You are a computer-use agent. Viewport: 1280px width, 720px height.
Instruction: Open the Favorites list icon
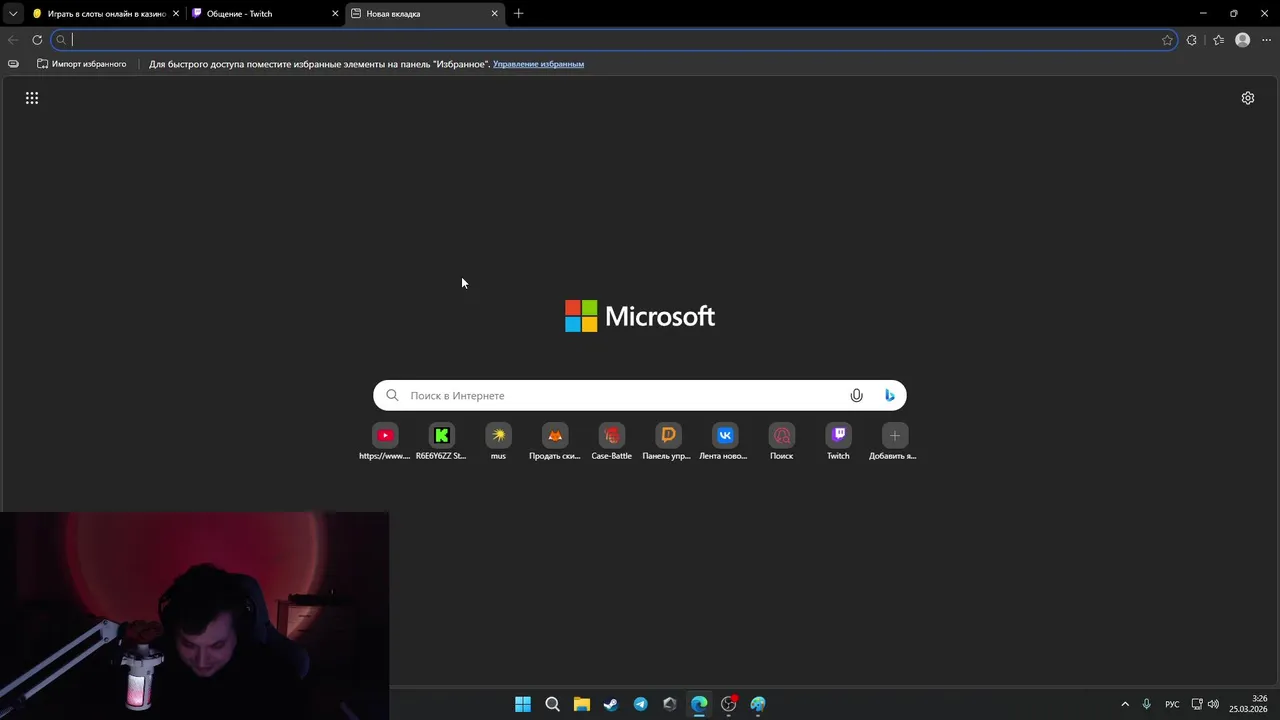(x=1218, y=40)
